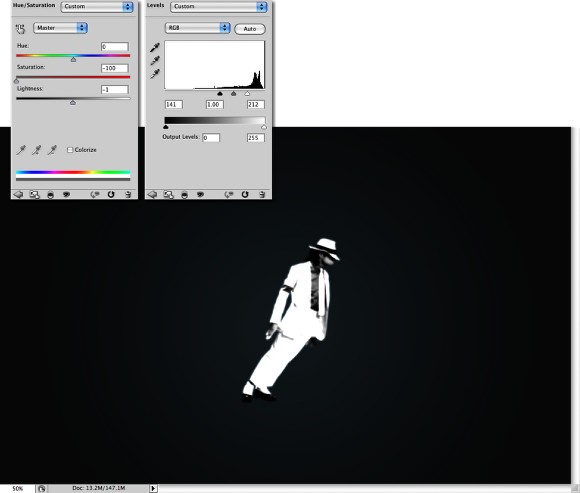Click the Lightness value field
Viewport: 580px width, 493px height.
(x=115, y=90)
